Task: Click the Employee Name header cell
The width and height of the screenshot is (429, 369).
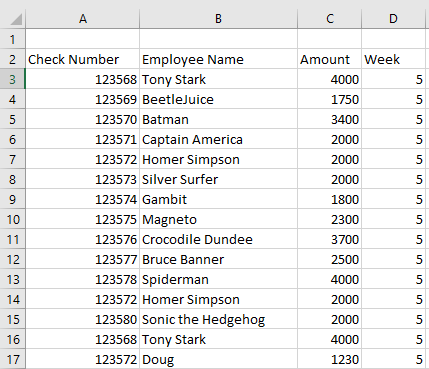Action: [x=218, y=59]
